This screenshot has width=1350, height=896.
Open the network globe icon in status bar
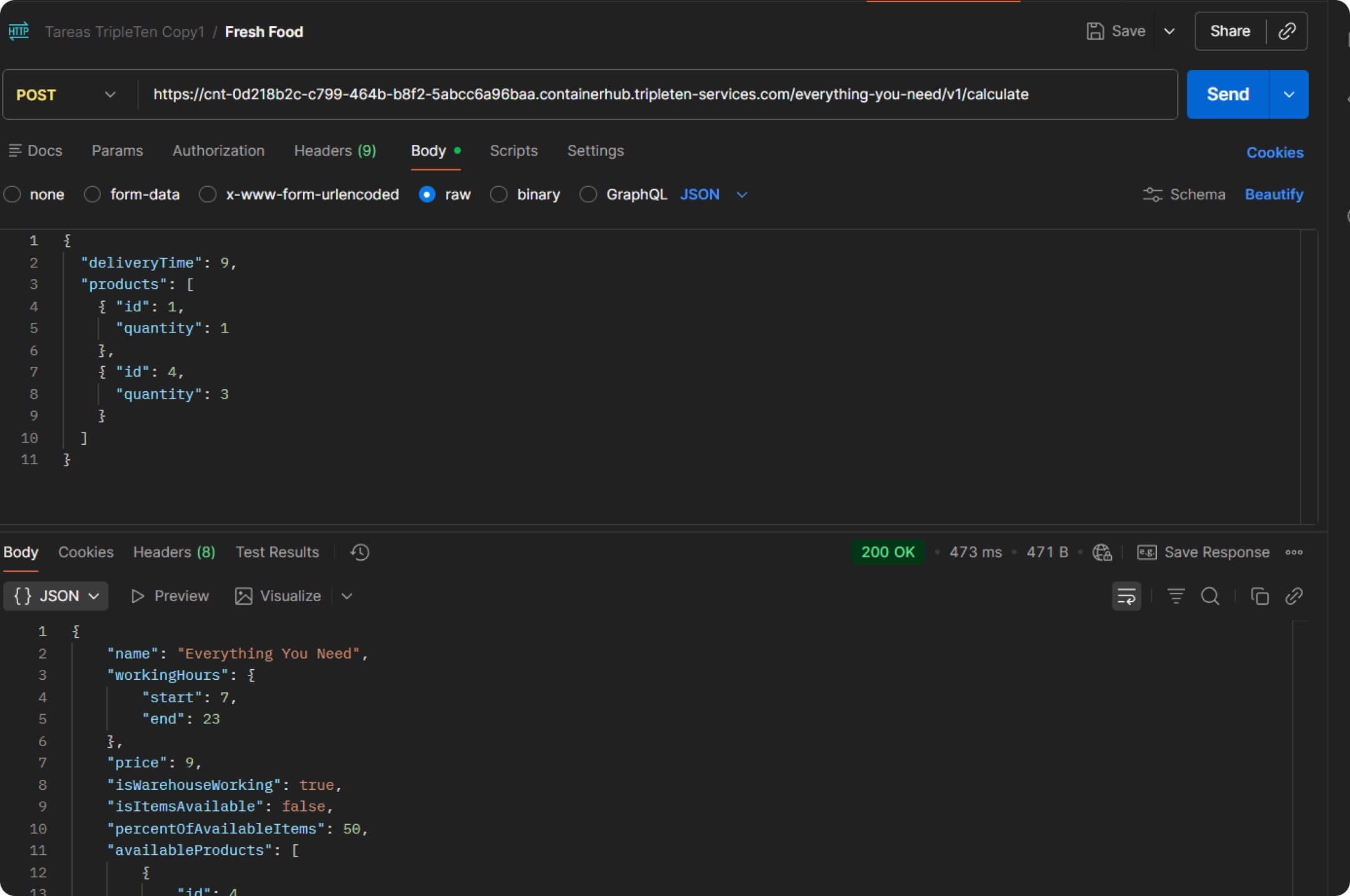click(1101, 552)
